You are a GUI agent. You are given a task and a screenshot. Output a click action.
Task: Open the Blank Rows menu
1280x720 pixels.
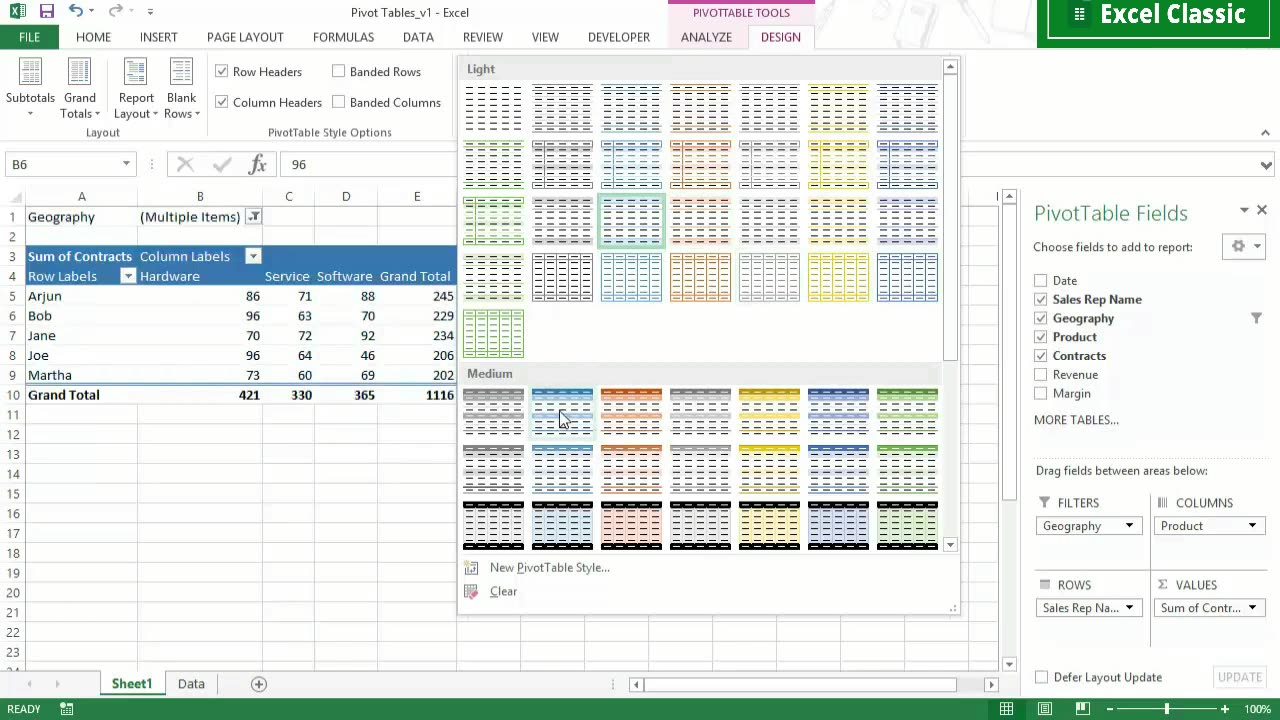click(x=181, y=88)
